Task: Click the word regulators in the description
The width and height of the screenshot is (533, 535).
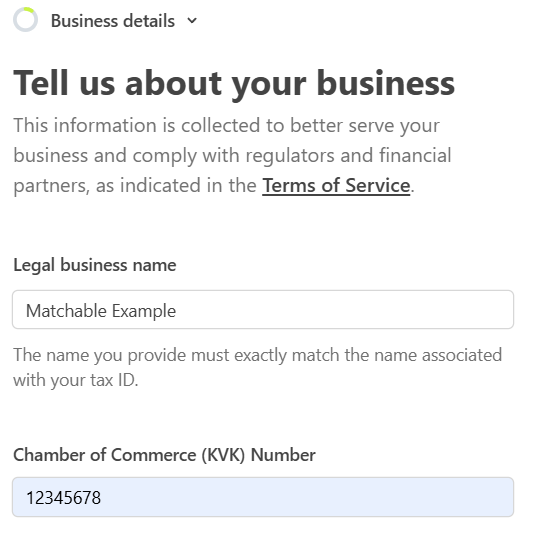Action: pyautogui.click(x=290, y=156)
